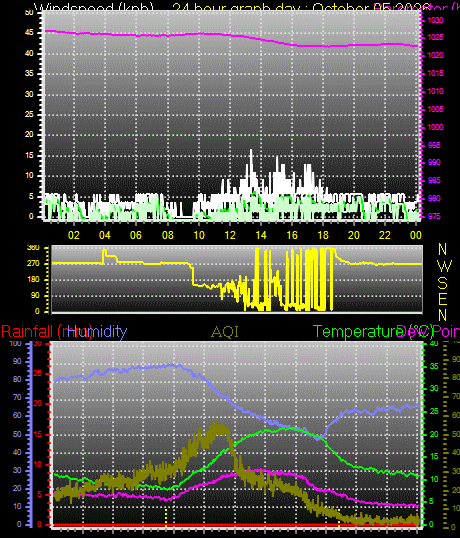
Task: Click 180 on the wind direction axis
Action: [x=33, y=279]
